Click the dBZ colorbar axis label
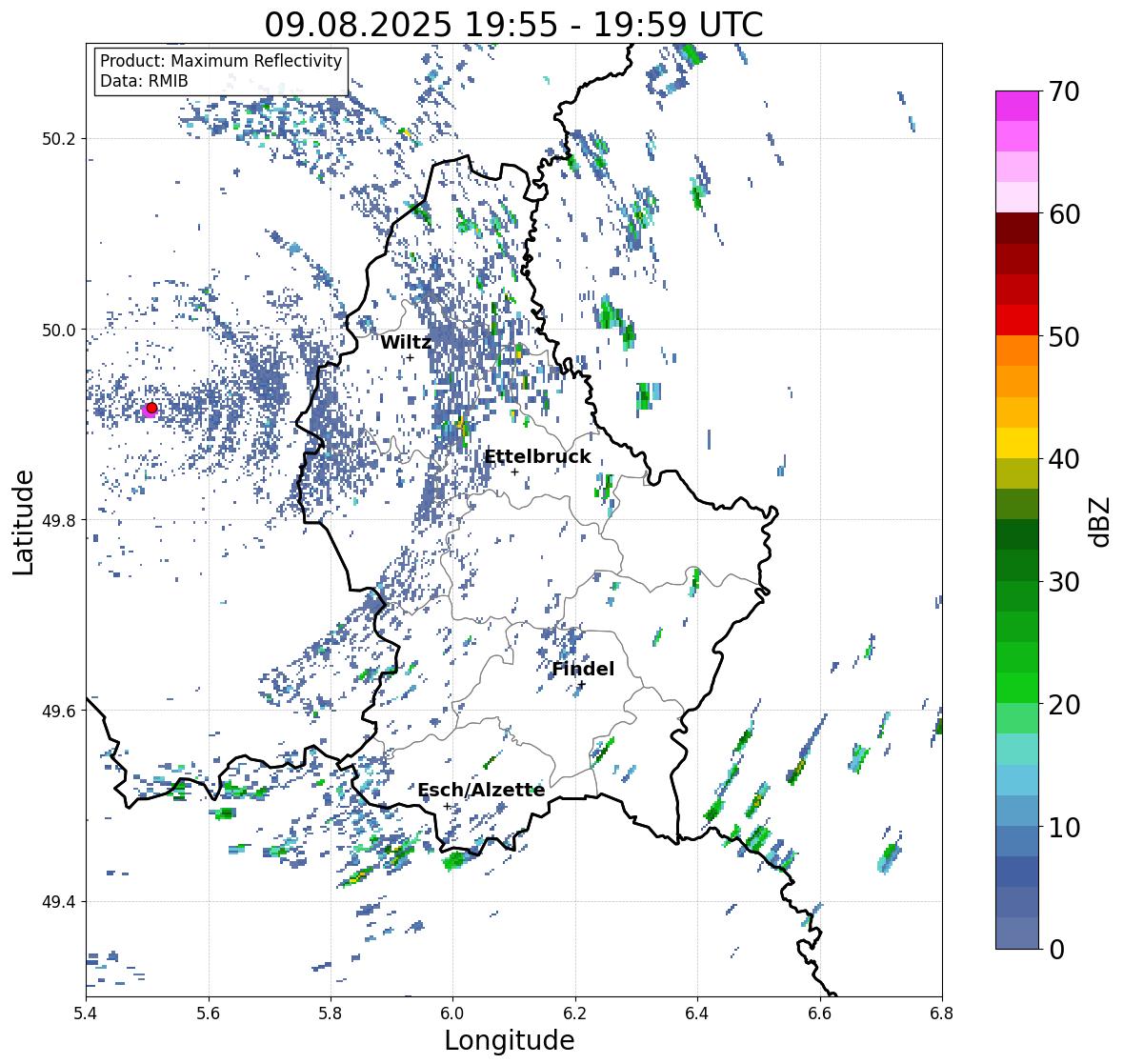Viewport: 1123px width, 1064px height. point(1101,521)
